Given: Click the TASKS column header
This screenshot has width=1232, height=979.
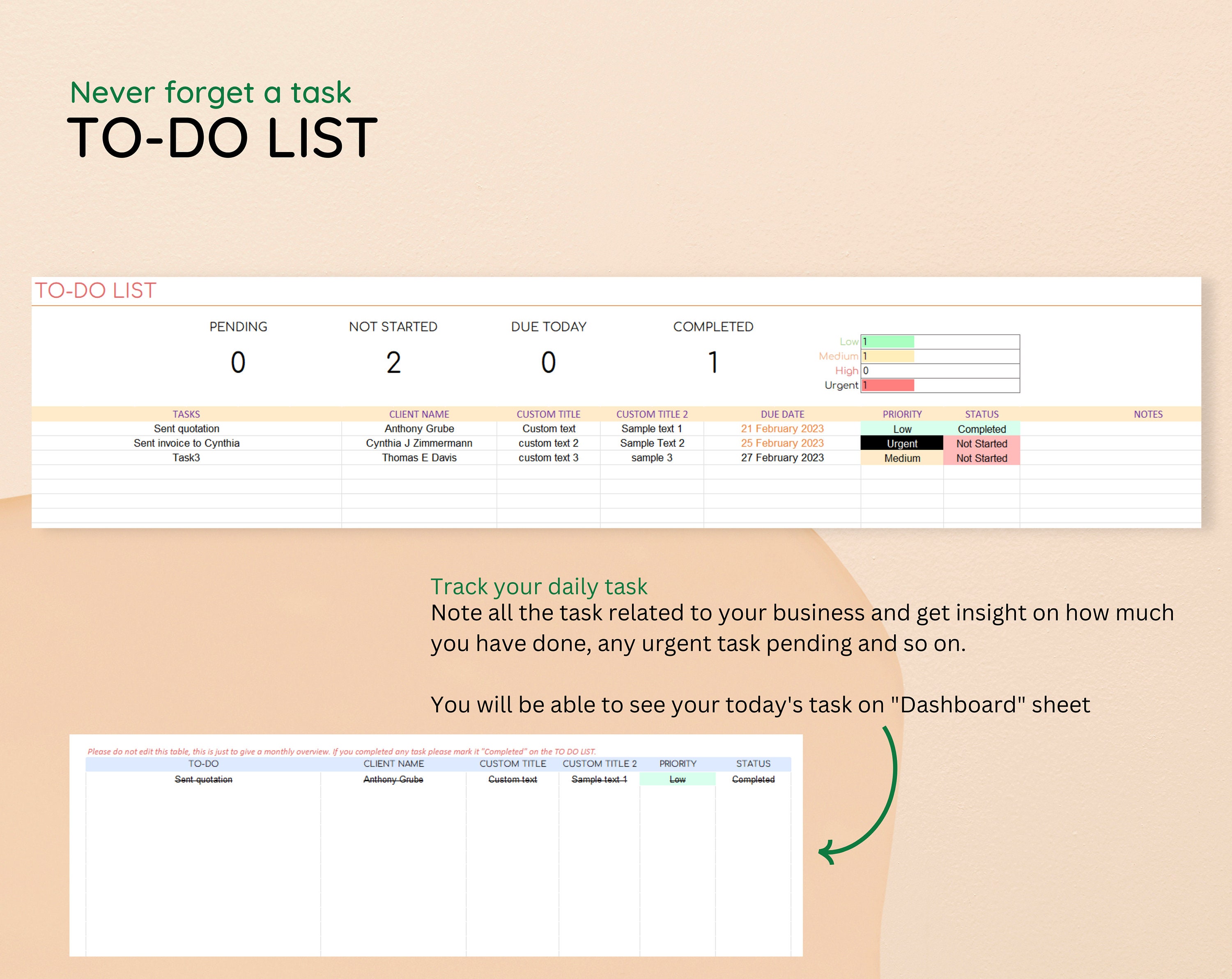Looking at the screenshot, I should (x=186, y=415).
